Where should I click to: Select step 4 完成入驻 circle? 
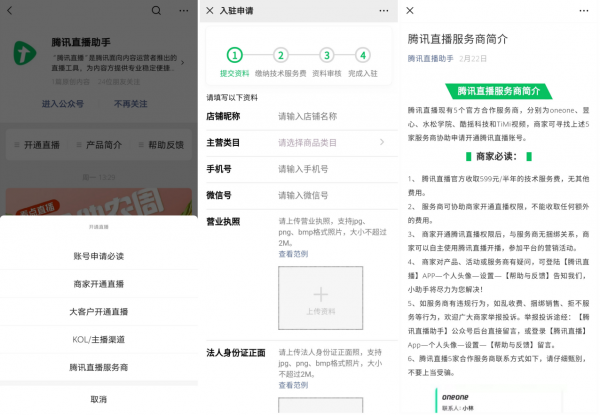(x=363, y=55)
